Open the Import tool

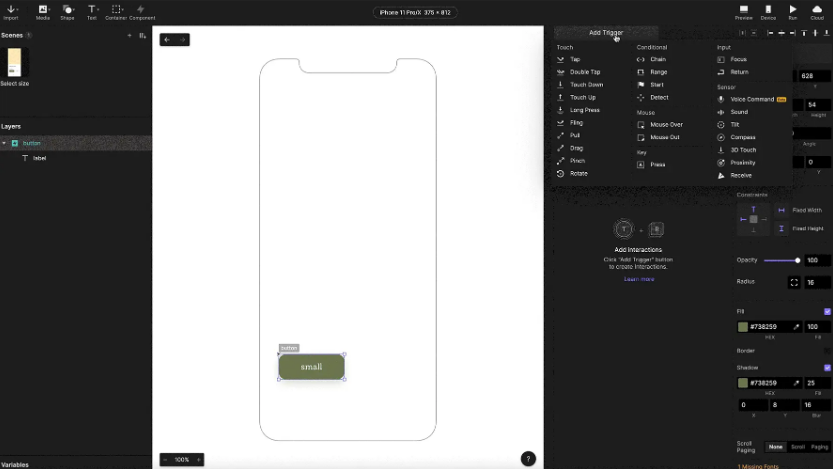click(11, 12)
